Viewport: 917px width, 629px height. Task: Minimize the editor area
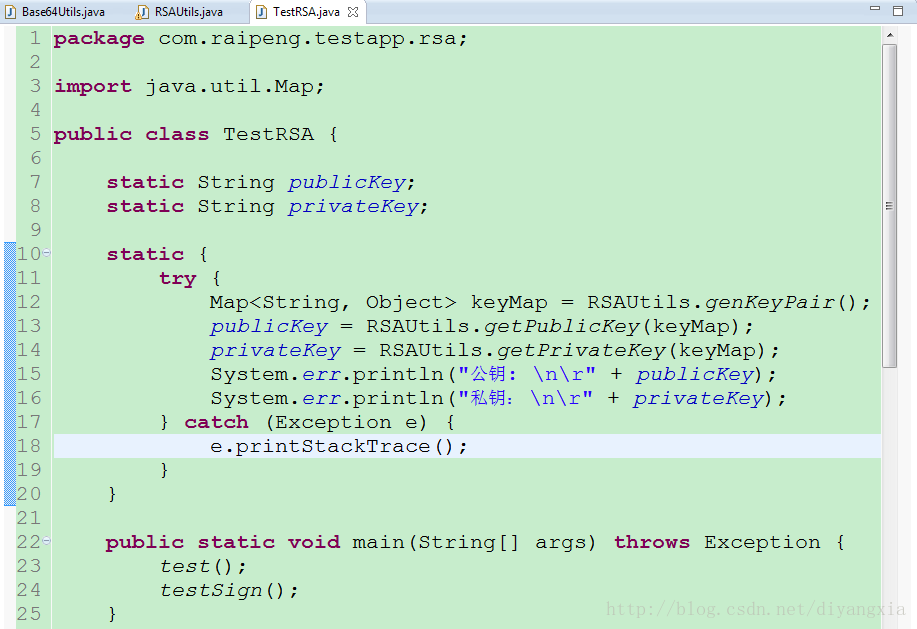click(875, 9)
